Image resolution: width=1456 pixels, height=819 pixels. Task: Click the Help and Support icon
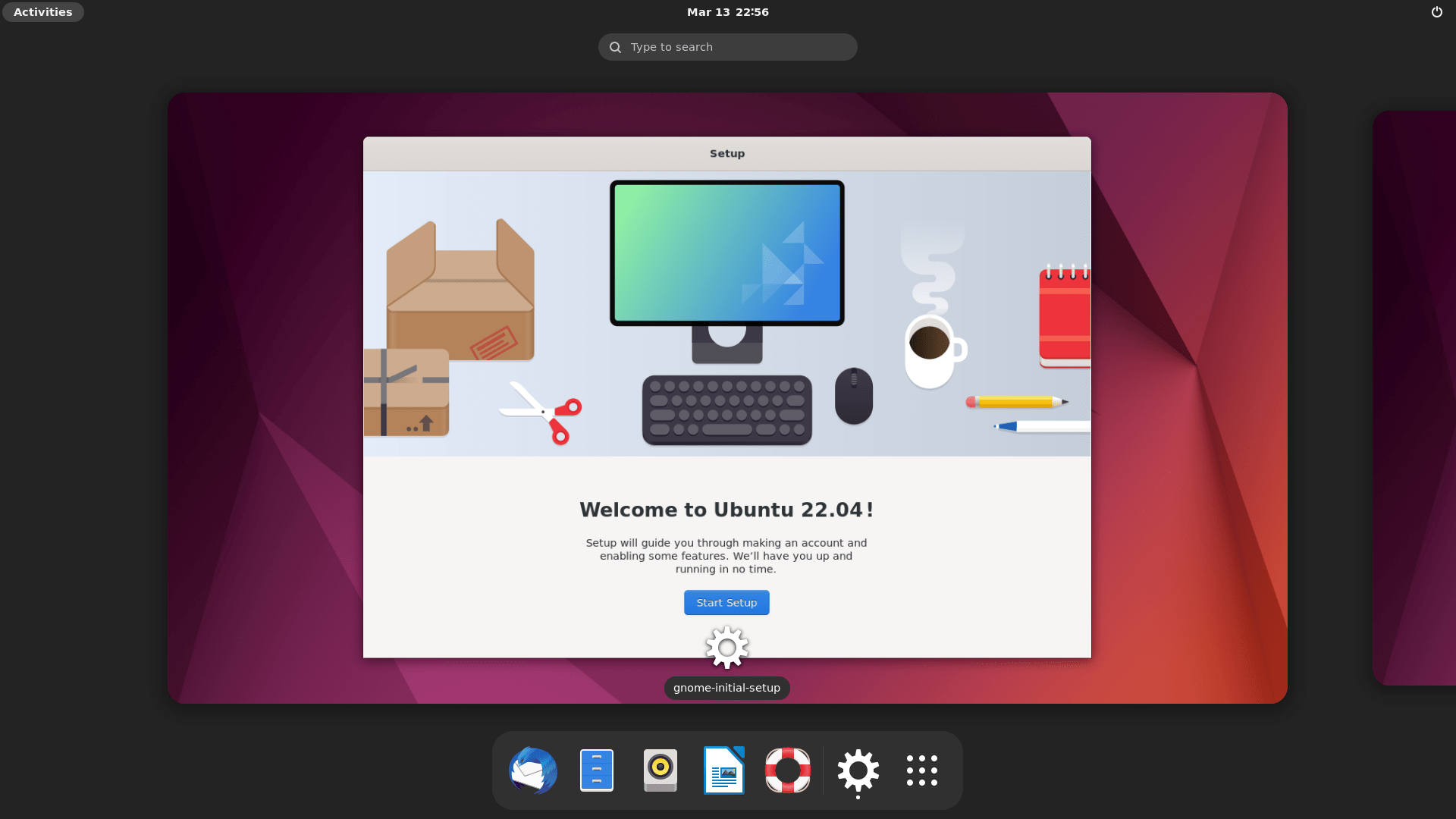788,770
